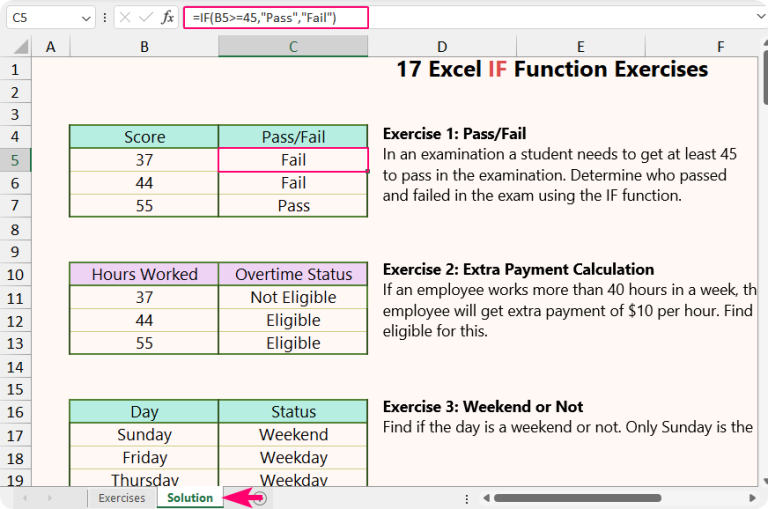This screenshot has height=509, width=768.
Task: Select the Weekend cell
Action: [293, 435]
